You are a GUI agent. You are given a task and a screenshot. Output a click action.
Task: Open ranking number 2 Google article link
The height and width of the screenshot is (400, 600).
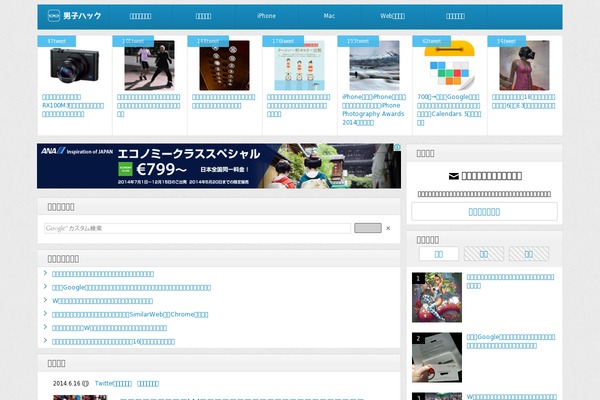[x=511, y=341]
